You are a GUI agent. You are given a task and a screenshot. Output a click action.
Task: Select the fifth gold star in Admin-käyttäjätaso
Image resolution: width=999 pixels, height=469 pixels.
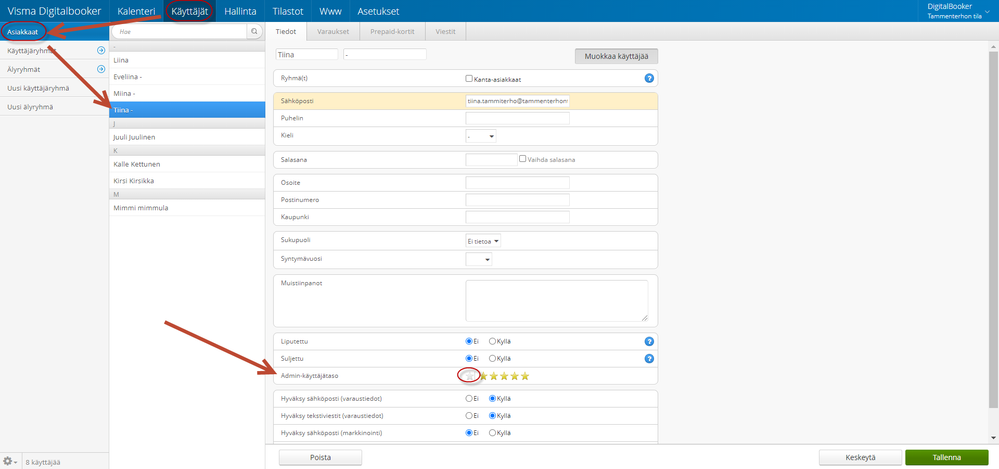[525, 376]
